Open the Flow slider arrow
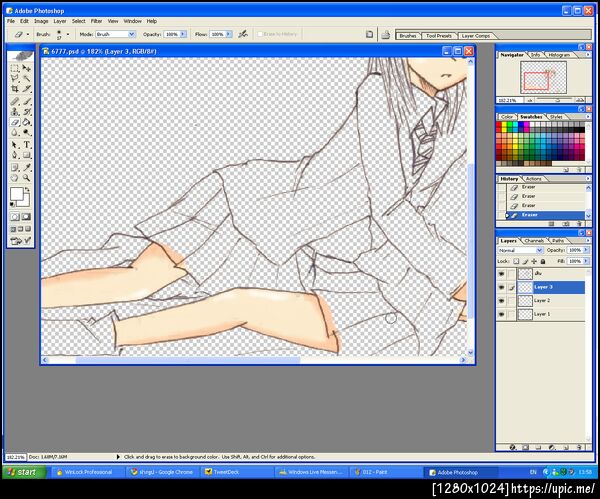 [x=229, y=34]
